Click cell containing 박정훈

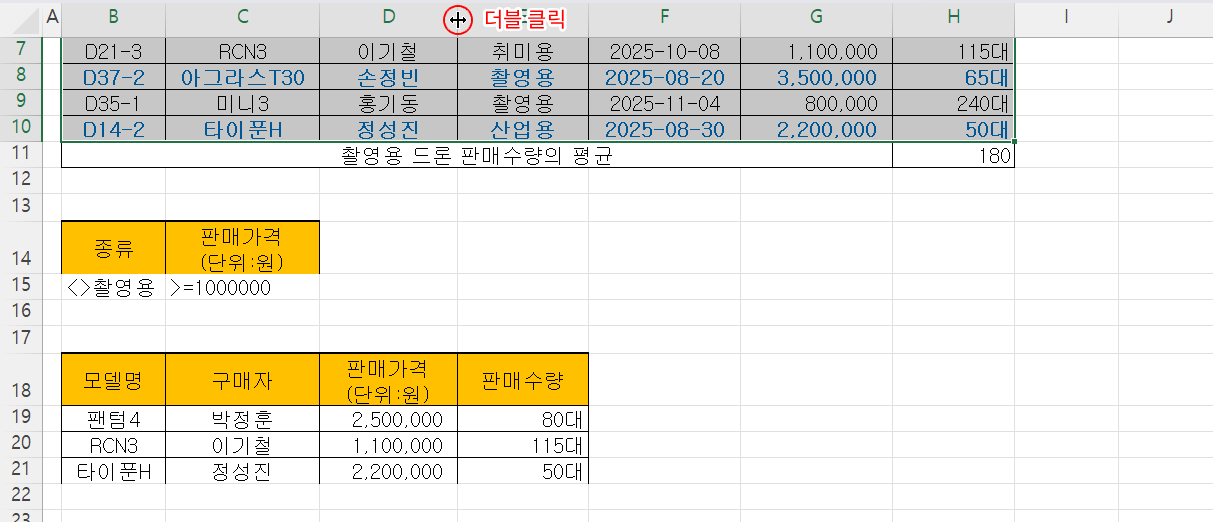click(243, 418)
